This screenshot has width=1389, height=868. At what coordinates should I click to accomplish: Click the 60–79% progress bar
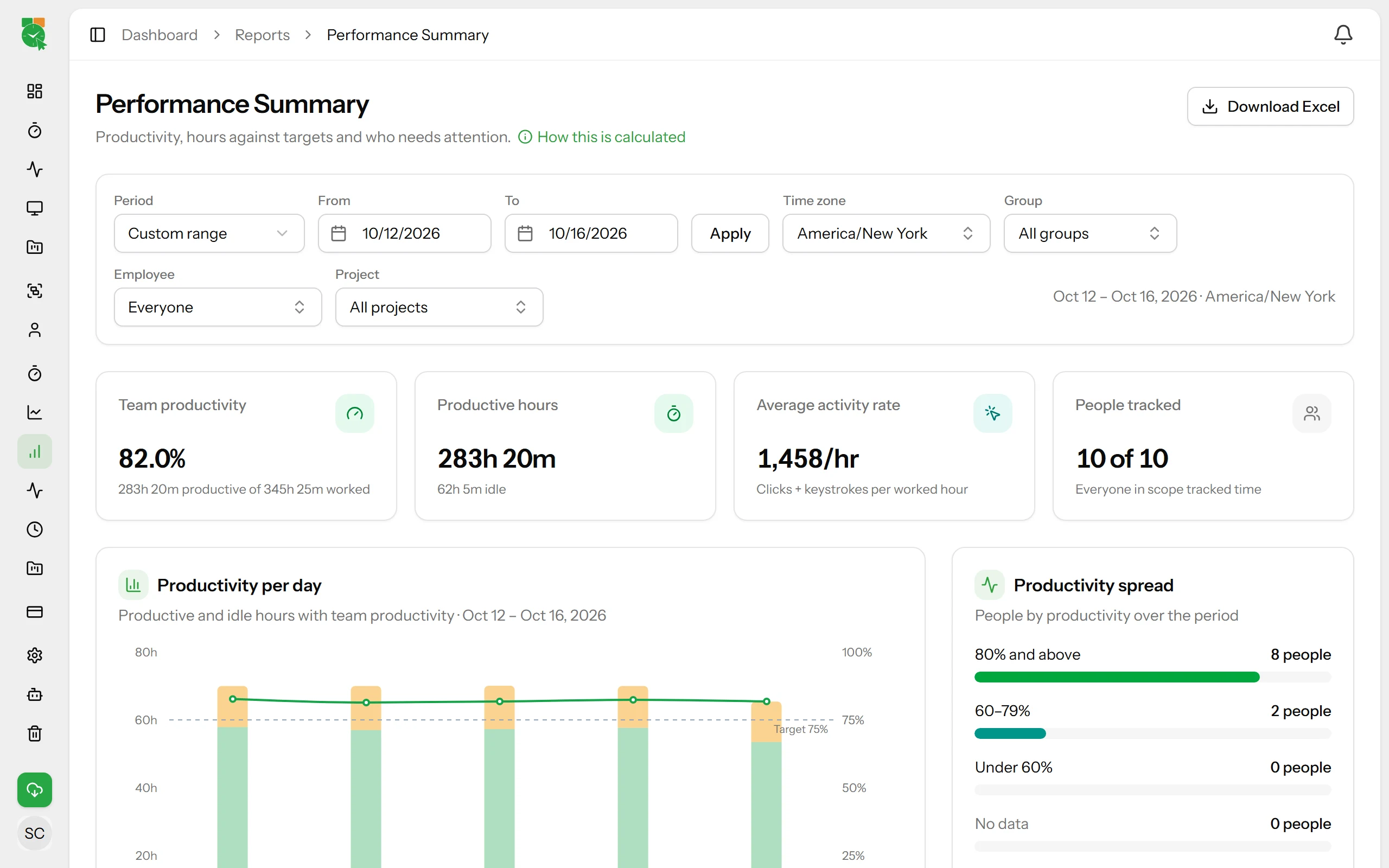click(x=1152, y=733)
